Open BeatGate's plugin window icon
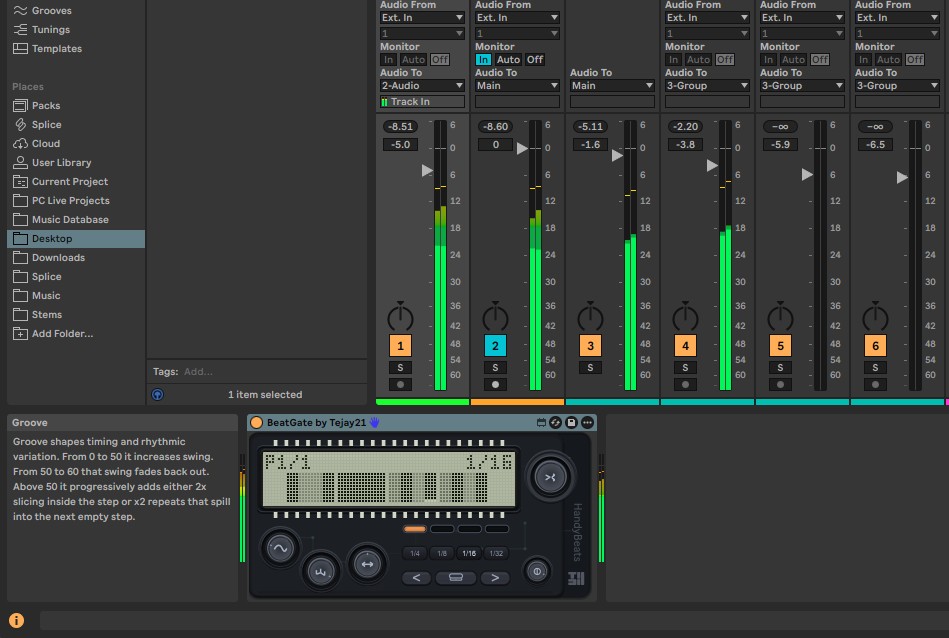Image resolution: width=949 pixels, height=638 pixels. (541, 422)
